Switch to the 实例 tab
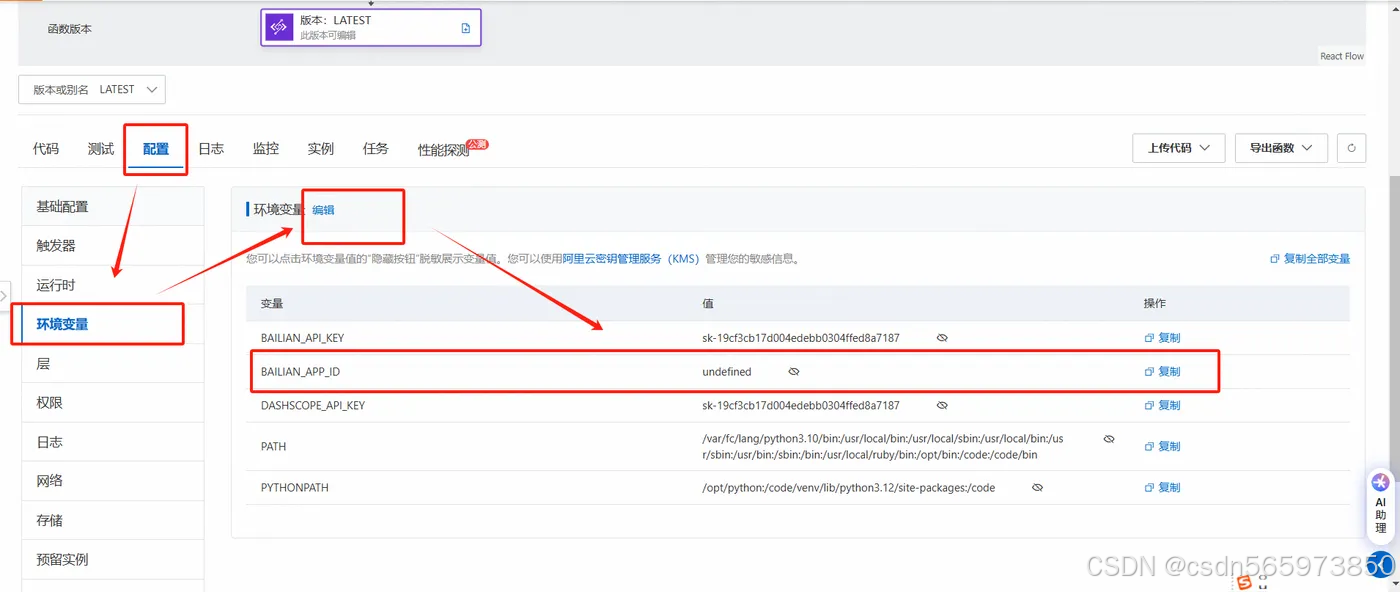This screenshot has width=1400, height=592. [x=321, y=148]
